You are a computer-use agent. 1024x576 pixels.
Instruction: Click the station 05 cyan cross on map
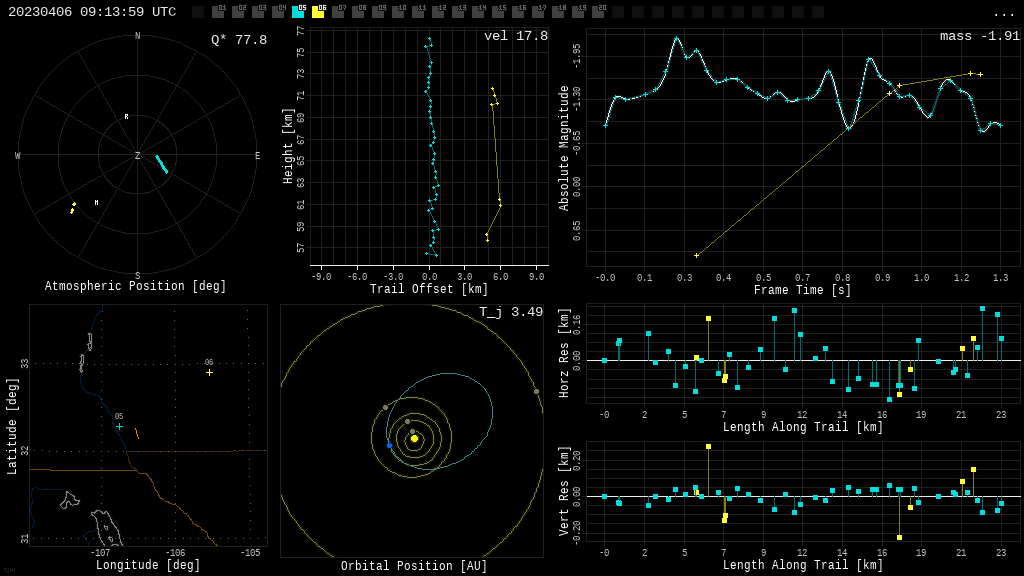coord(119,426)
